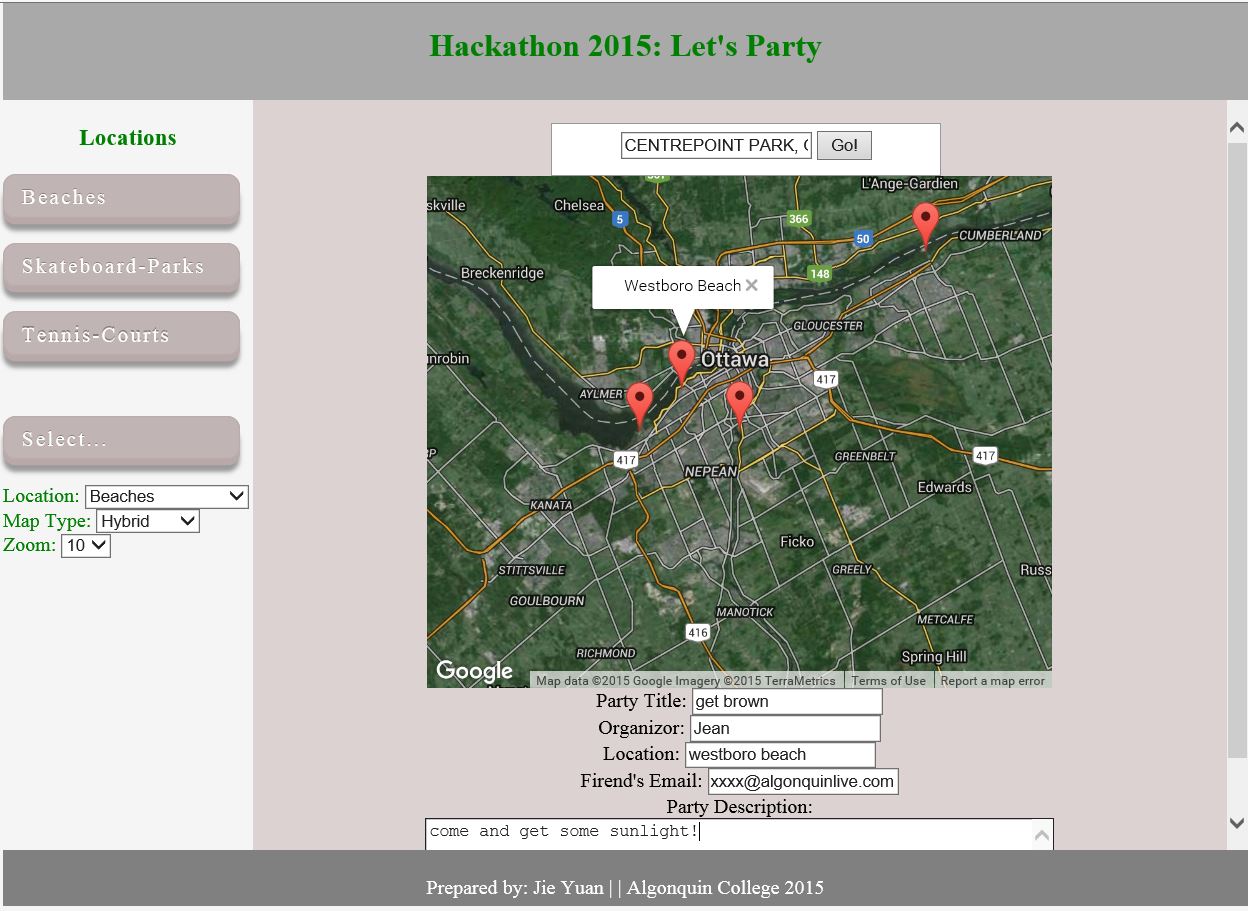The image size is (1248, 911).
Task: Click the Select... button
Action: 121,440
